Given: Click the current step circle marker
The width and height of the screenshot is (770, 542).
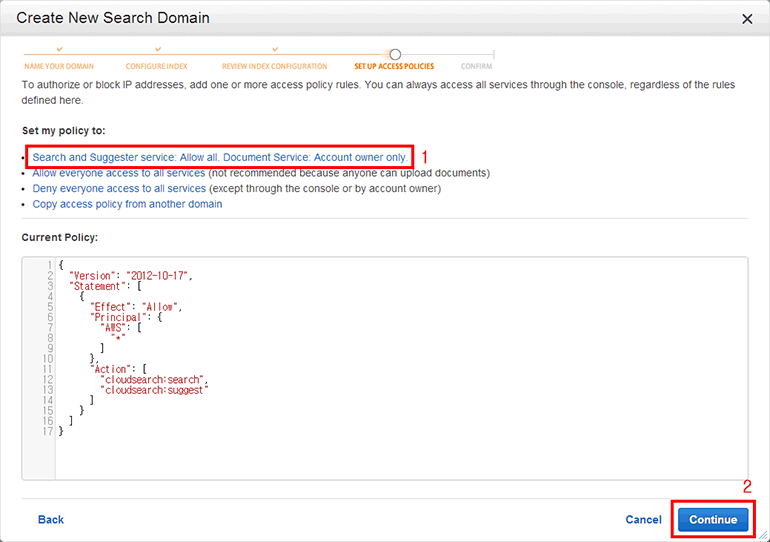Looking at the screenshot, I should 395,54.
